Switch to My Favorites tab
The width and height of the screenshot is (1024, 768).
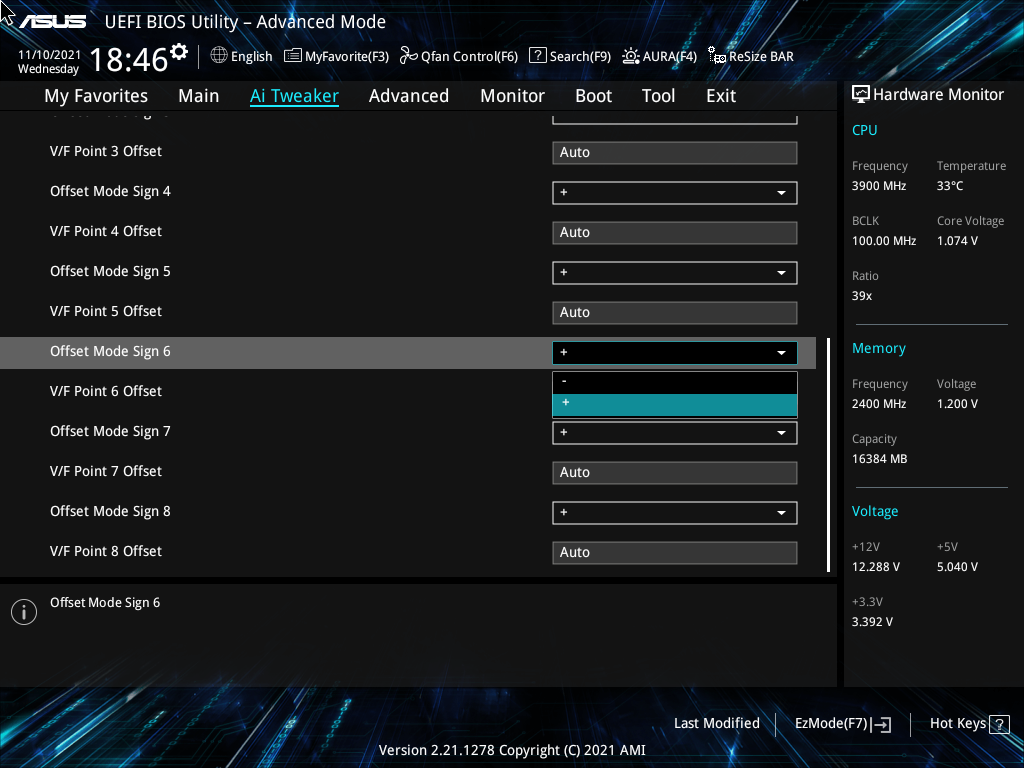coord(96,96)
